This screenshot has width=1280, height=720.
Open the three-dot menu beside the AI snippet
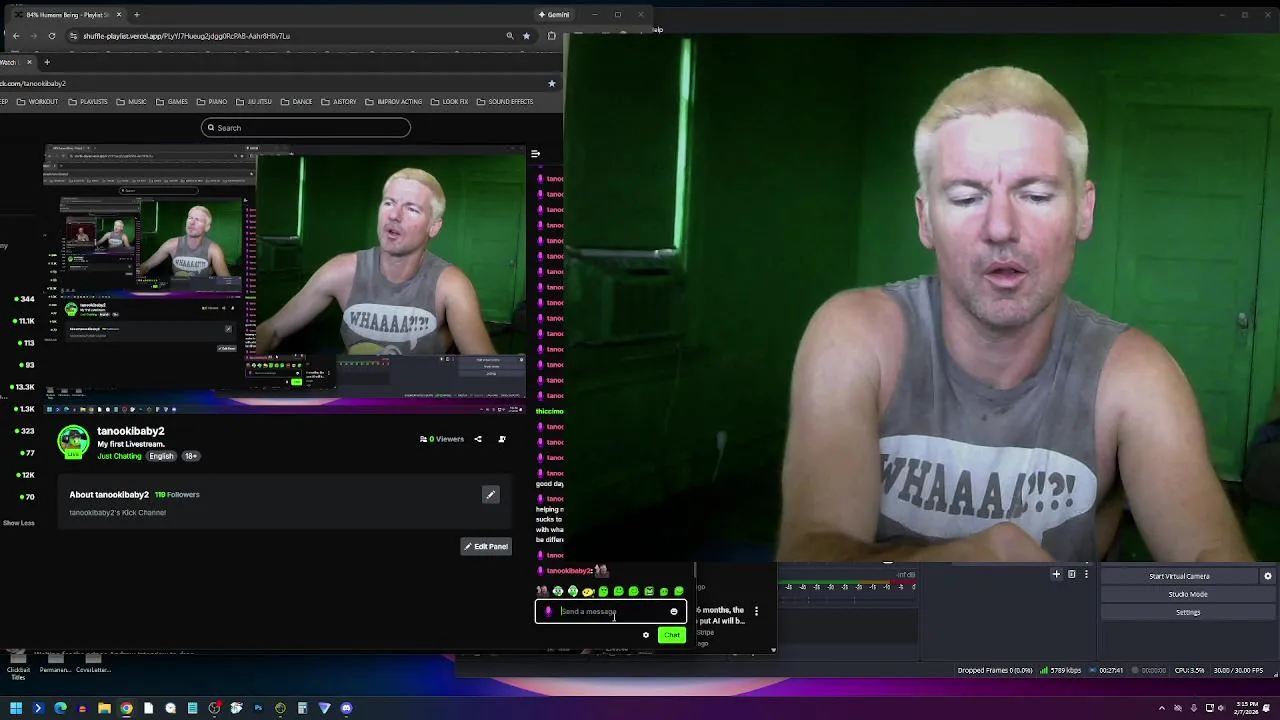[756, 611]
